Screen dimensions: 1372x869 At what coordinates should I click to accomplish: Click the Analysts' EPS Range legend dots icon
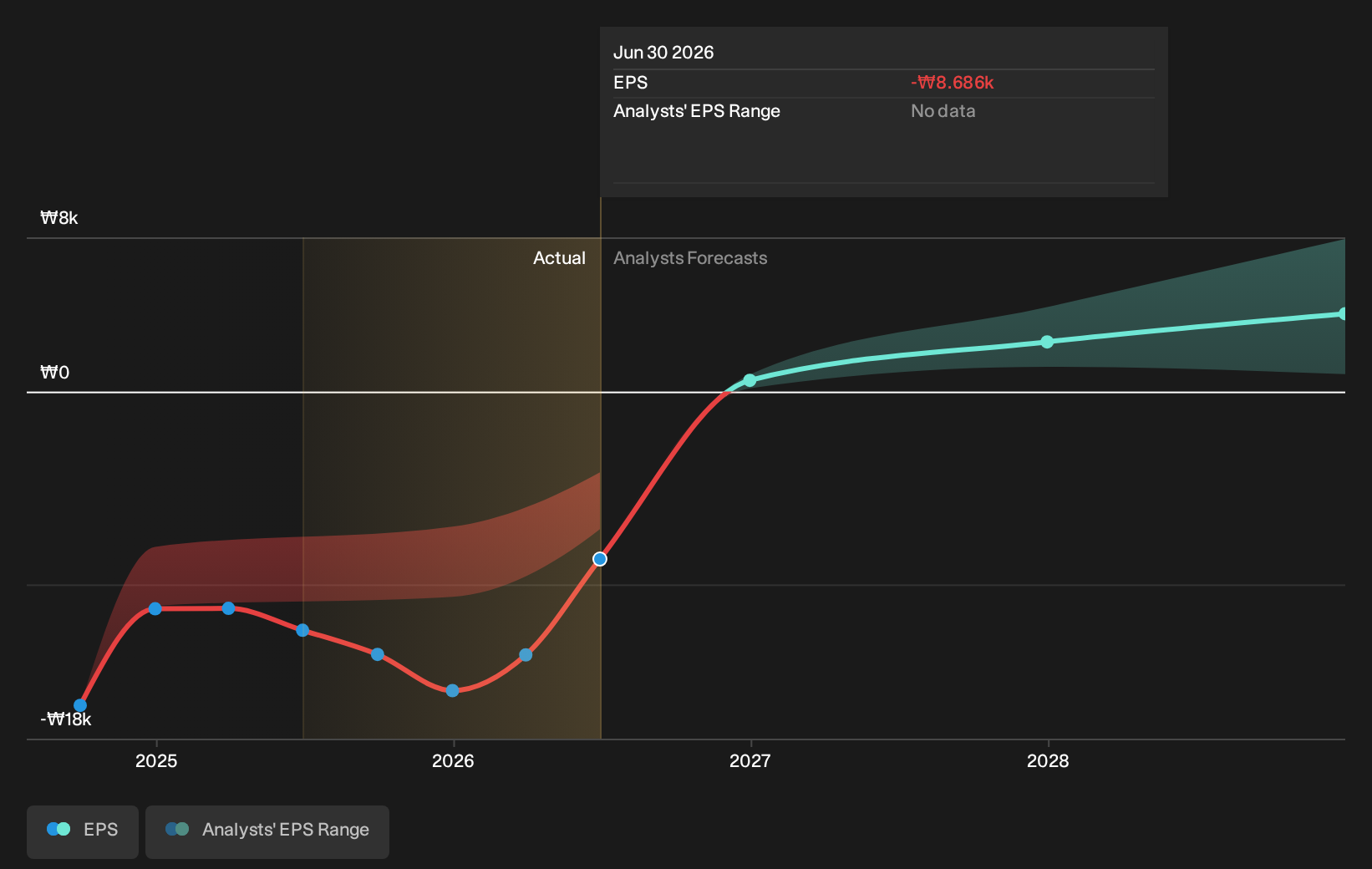177,829
